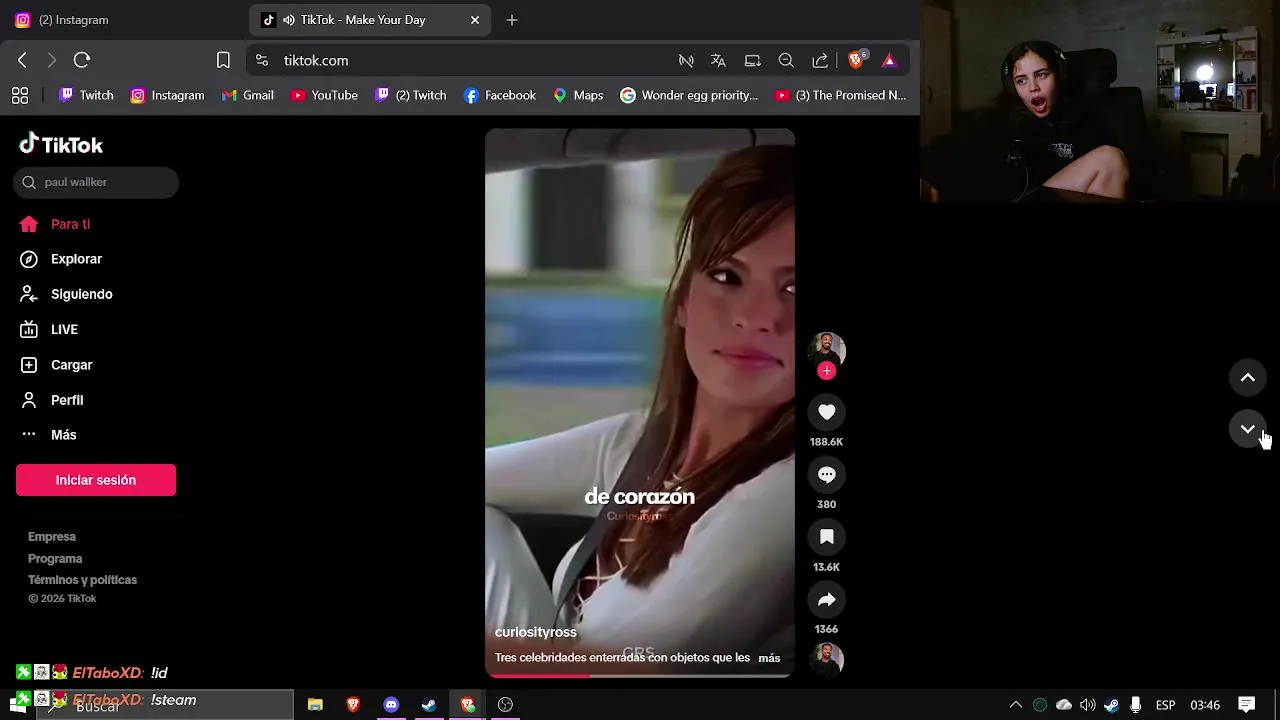1280x720 pixels.
Task: Share the video using arrow icon
Action: 826,600
